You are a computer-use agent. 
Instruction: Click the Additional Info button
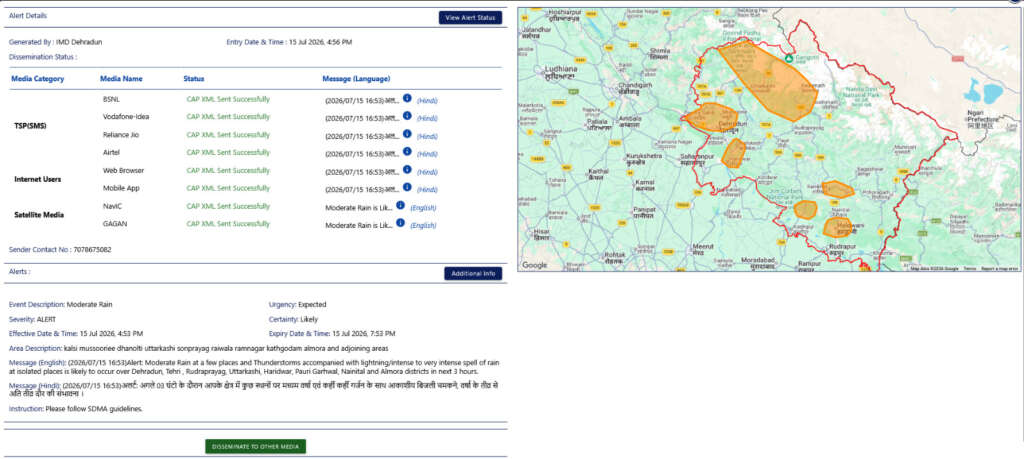click(x=473, y=274)
